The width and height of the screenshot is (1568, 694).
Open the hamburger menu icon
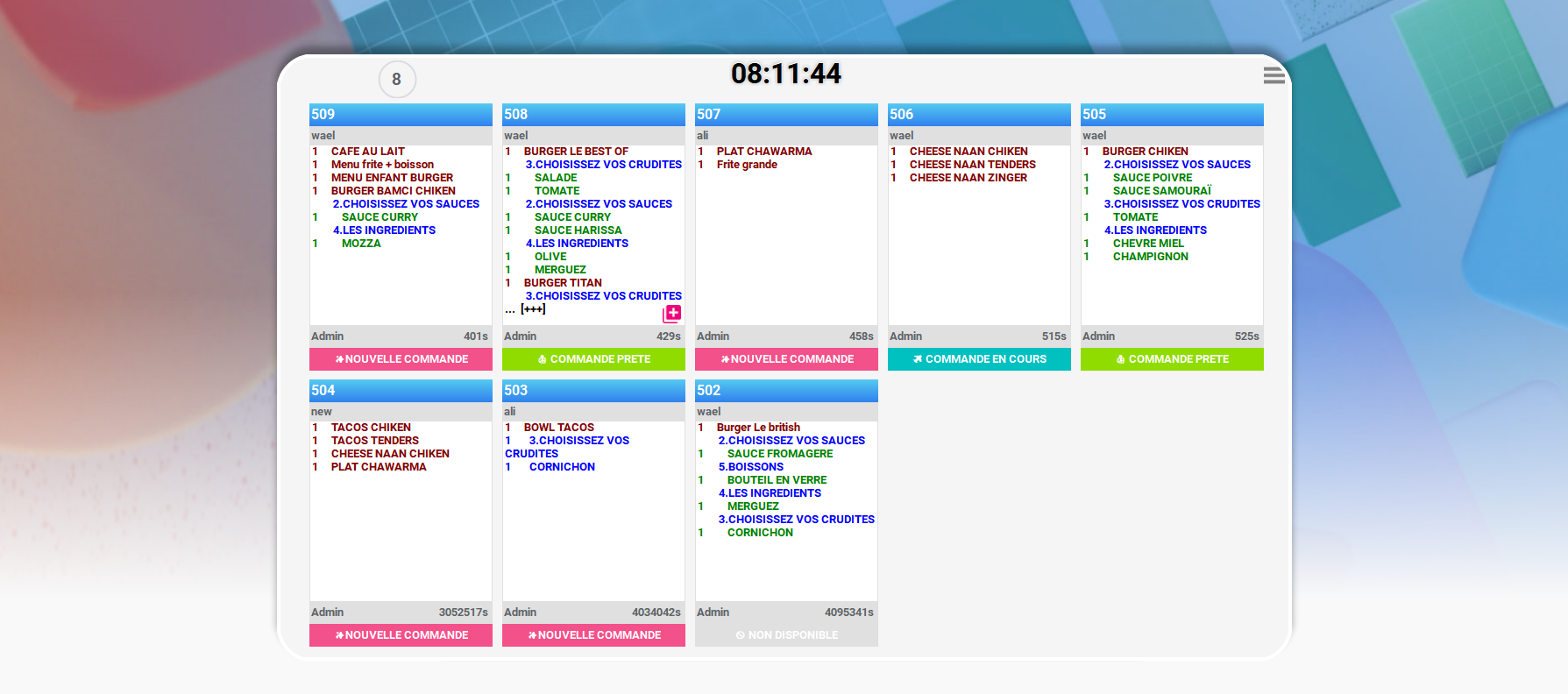[1274, 76]
